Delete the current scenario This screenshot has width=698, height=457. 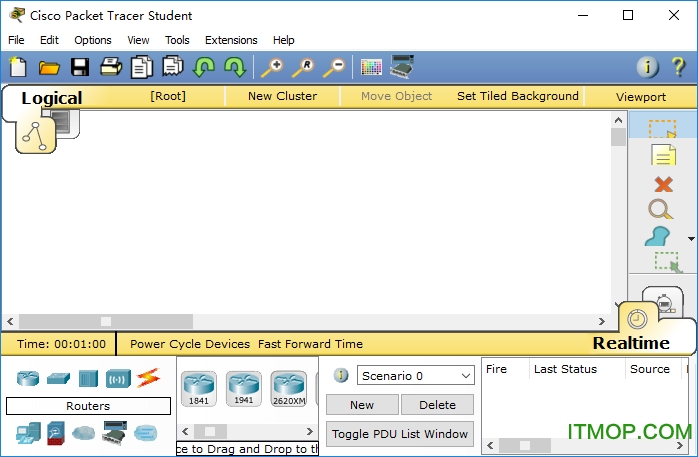[x=437, y=405]
